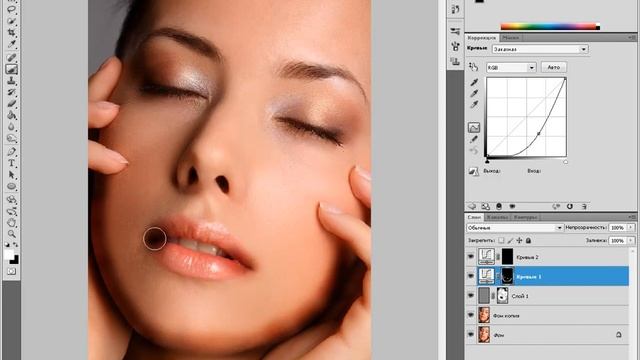Select the Crop tool
640x360 pixels.
point(11,32)
